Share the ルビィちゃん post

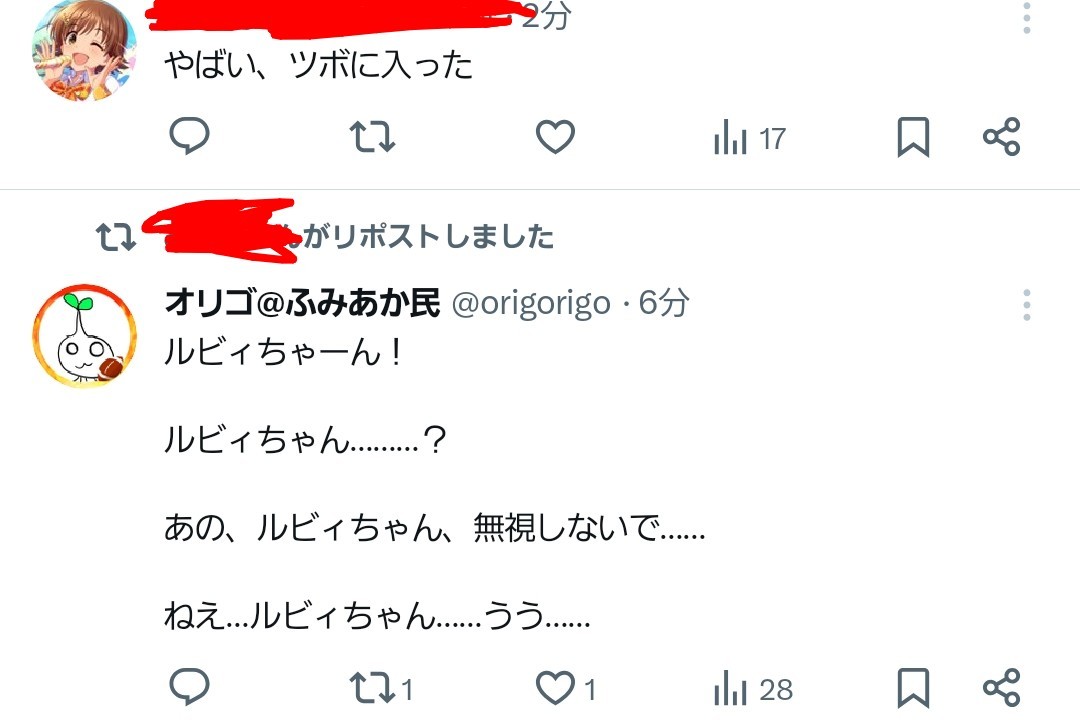point(1001,687)
